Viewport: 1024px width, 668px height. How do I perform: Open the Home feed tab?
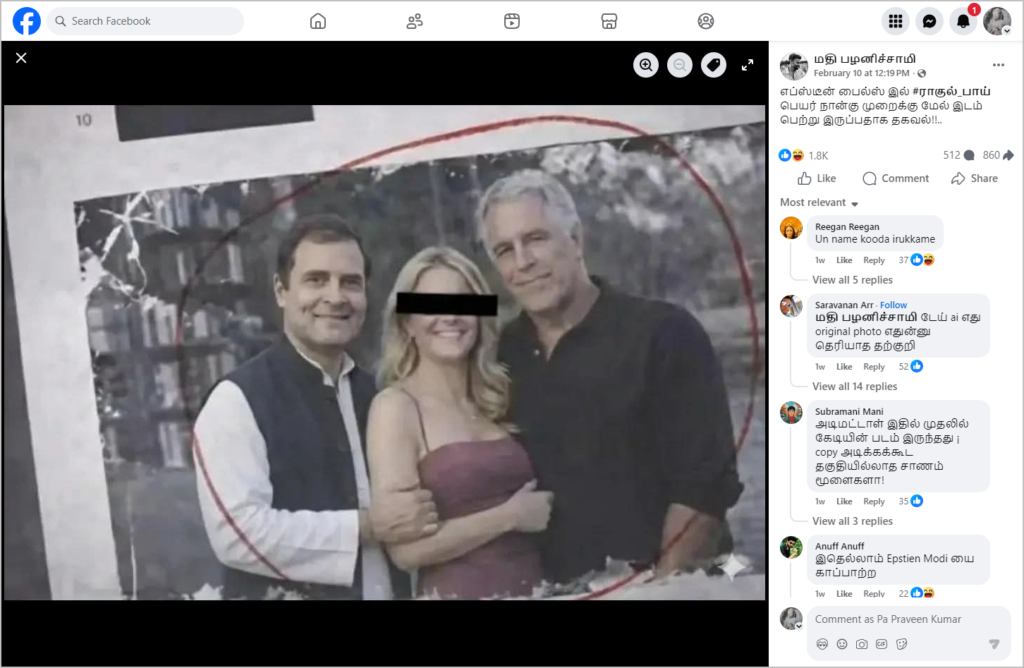pos(318,21)
